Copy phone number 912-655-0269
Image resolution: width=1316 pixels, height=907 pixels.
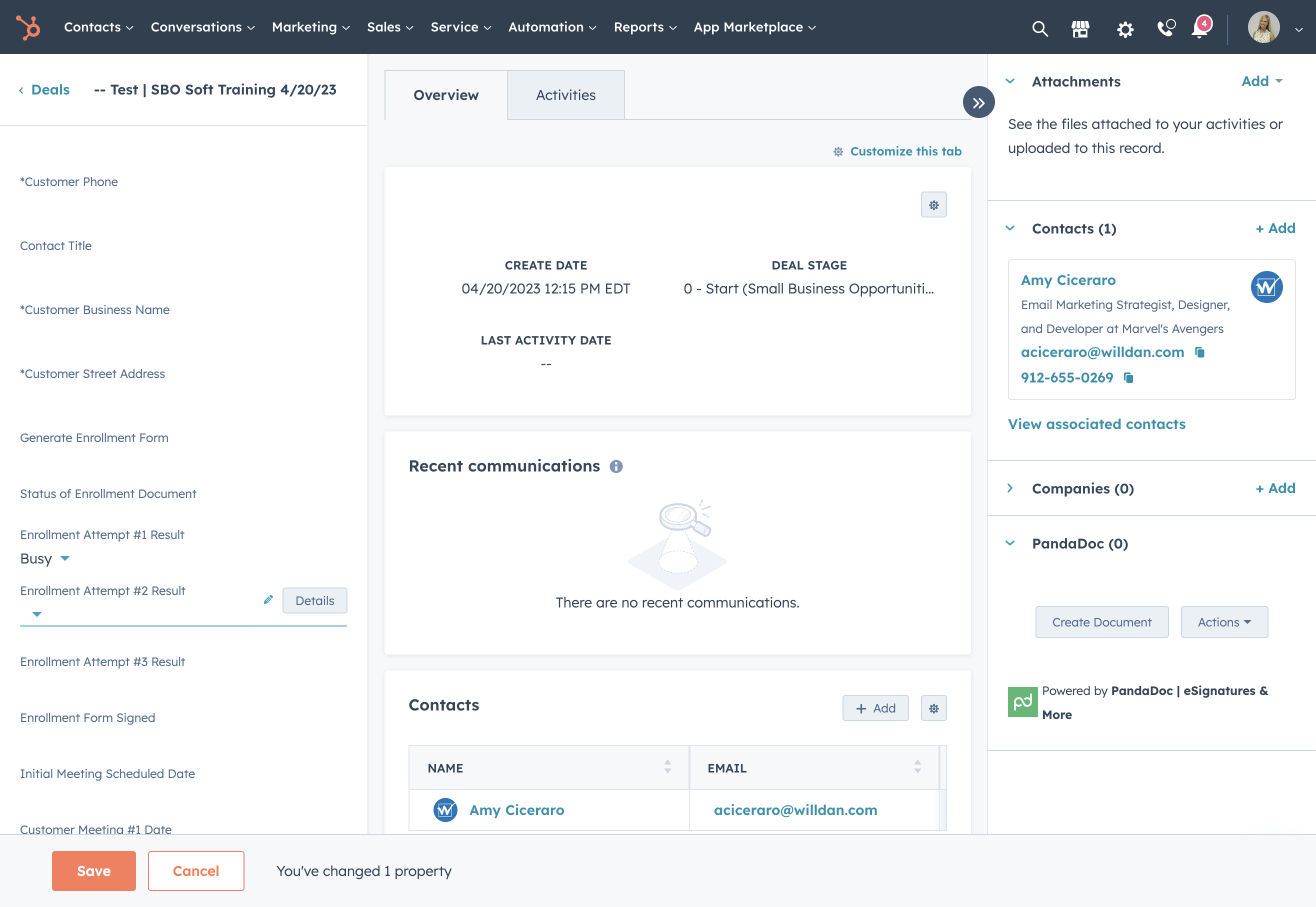click(x=1128, y=378)
